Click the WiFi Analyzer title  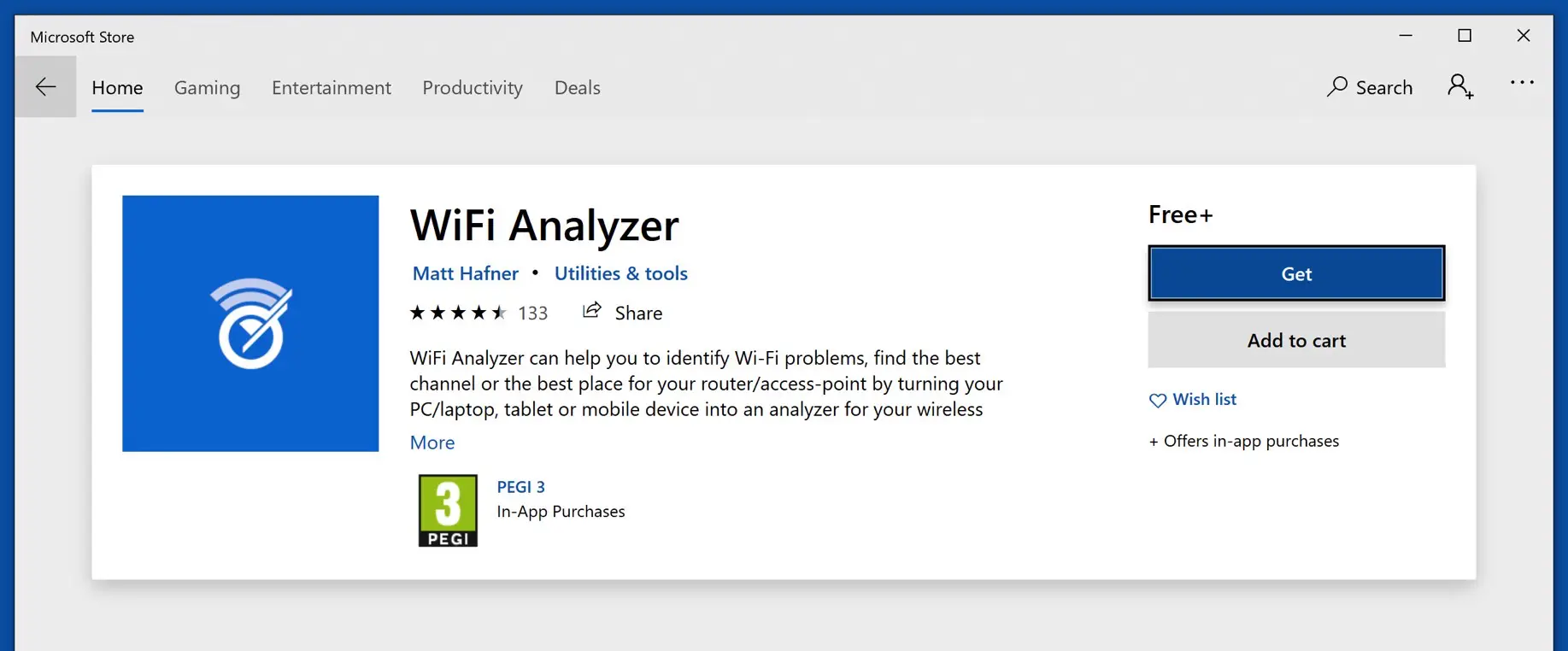click(544, 226)
